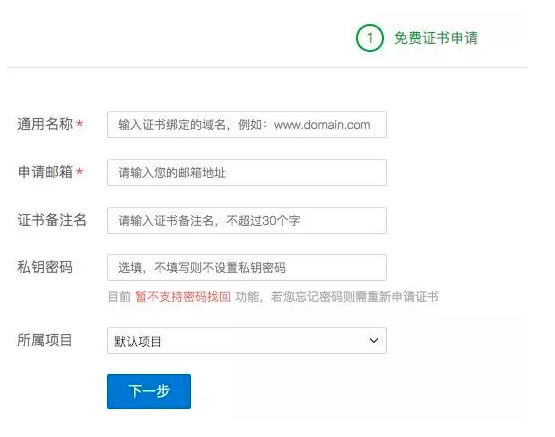Focus the 证书备注名 remark input field
The width and height of the screenshot is (555, 437).
pos(247,221)
